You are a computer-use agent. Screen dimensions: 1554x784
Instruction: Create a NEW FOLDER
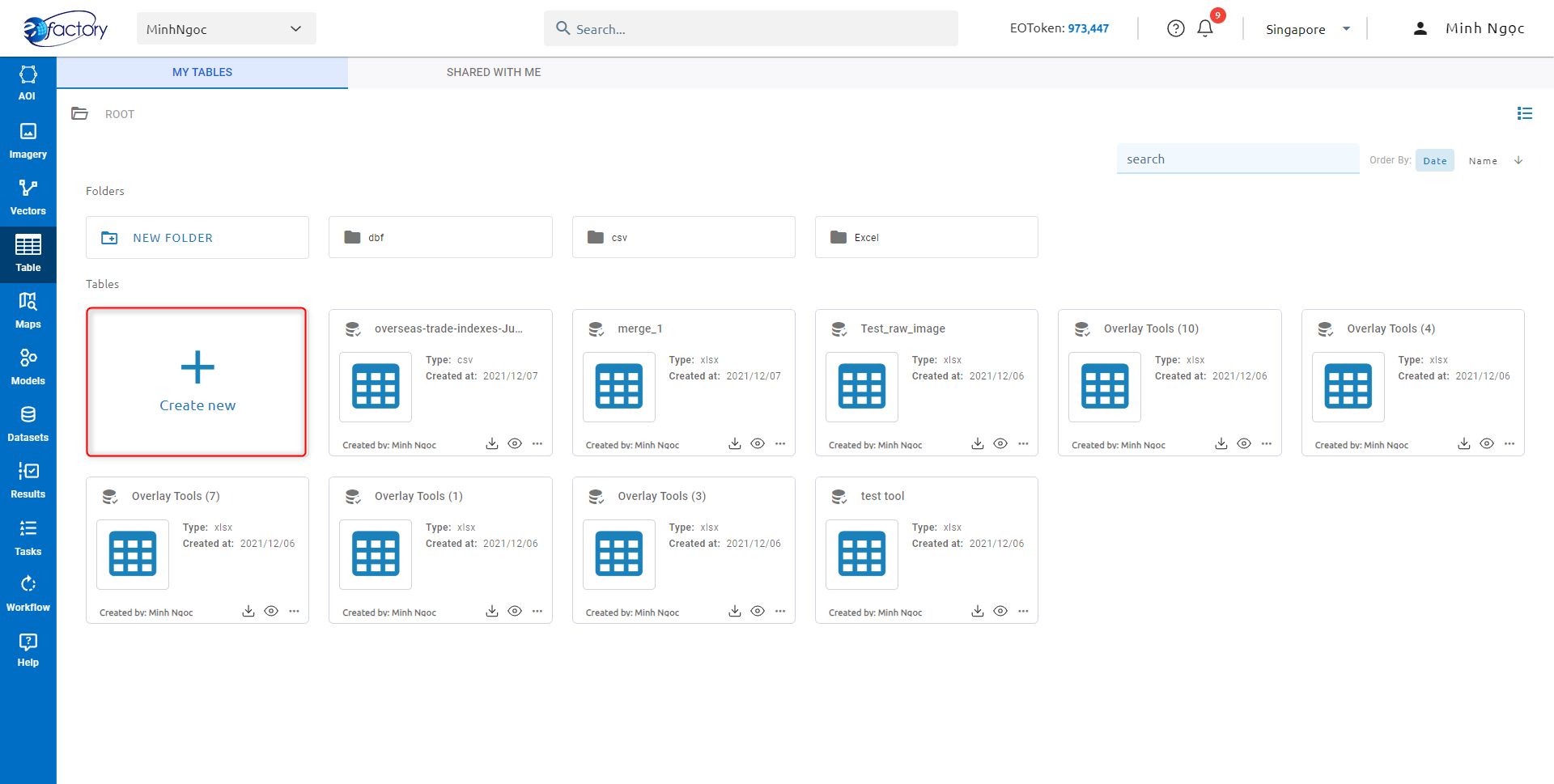coord(197,237)
